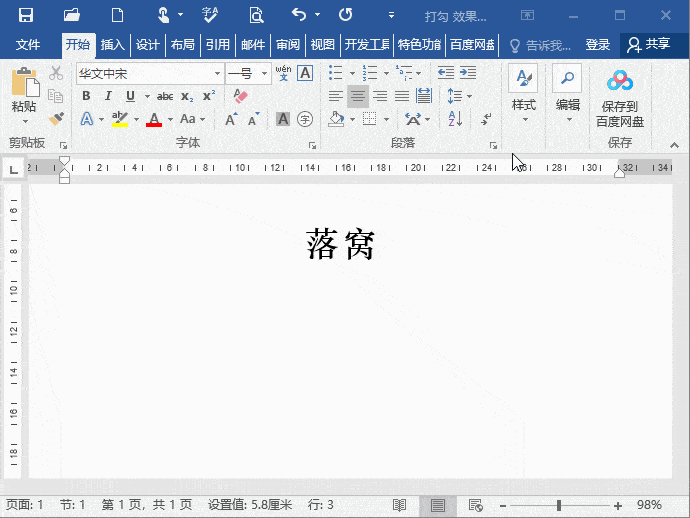Click the Paste clipboard icon
Image resolution: width=690 pixels, height=518 pixels.
25,82
